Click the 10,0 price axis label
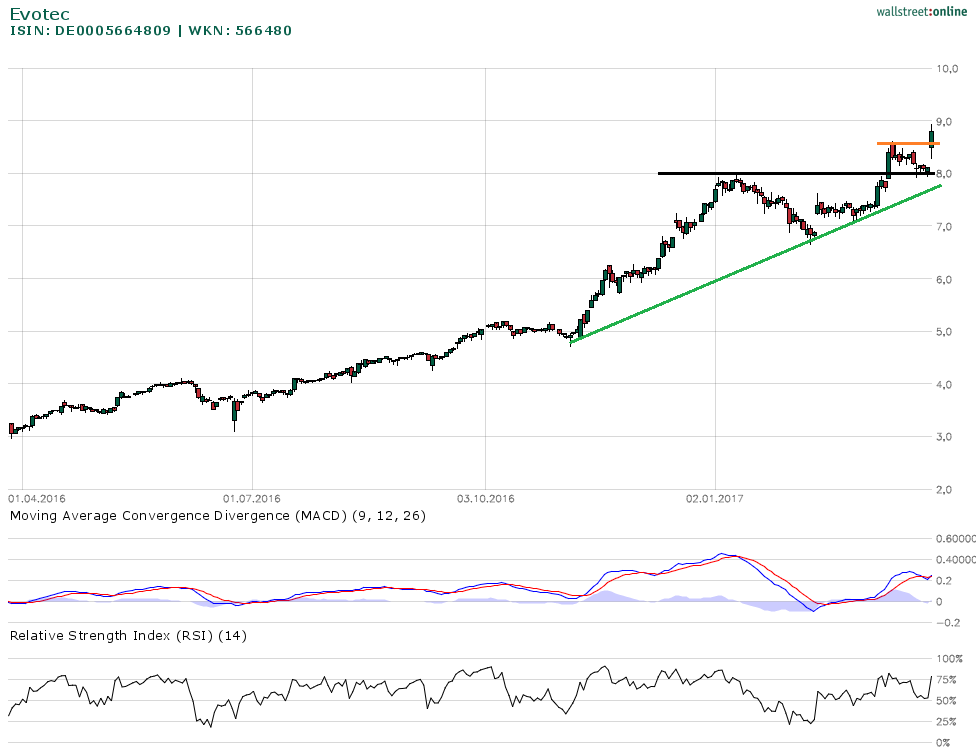Image resolution: width=976 pixels, height=750 pixels. tap(947, 68)
